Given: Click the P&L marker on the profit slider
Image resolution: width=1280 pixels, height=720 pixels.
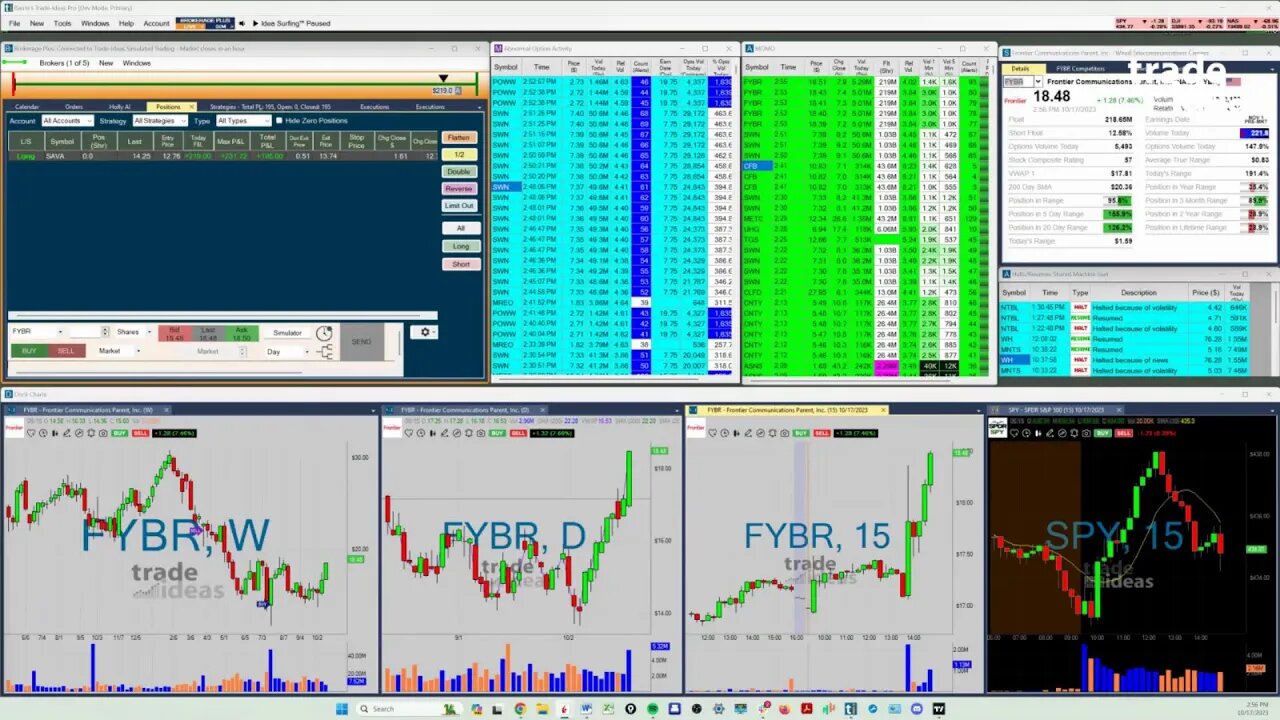Looking at the screenshot, I should pos(443,78).
